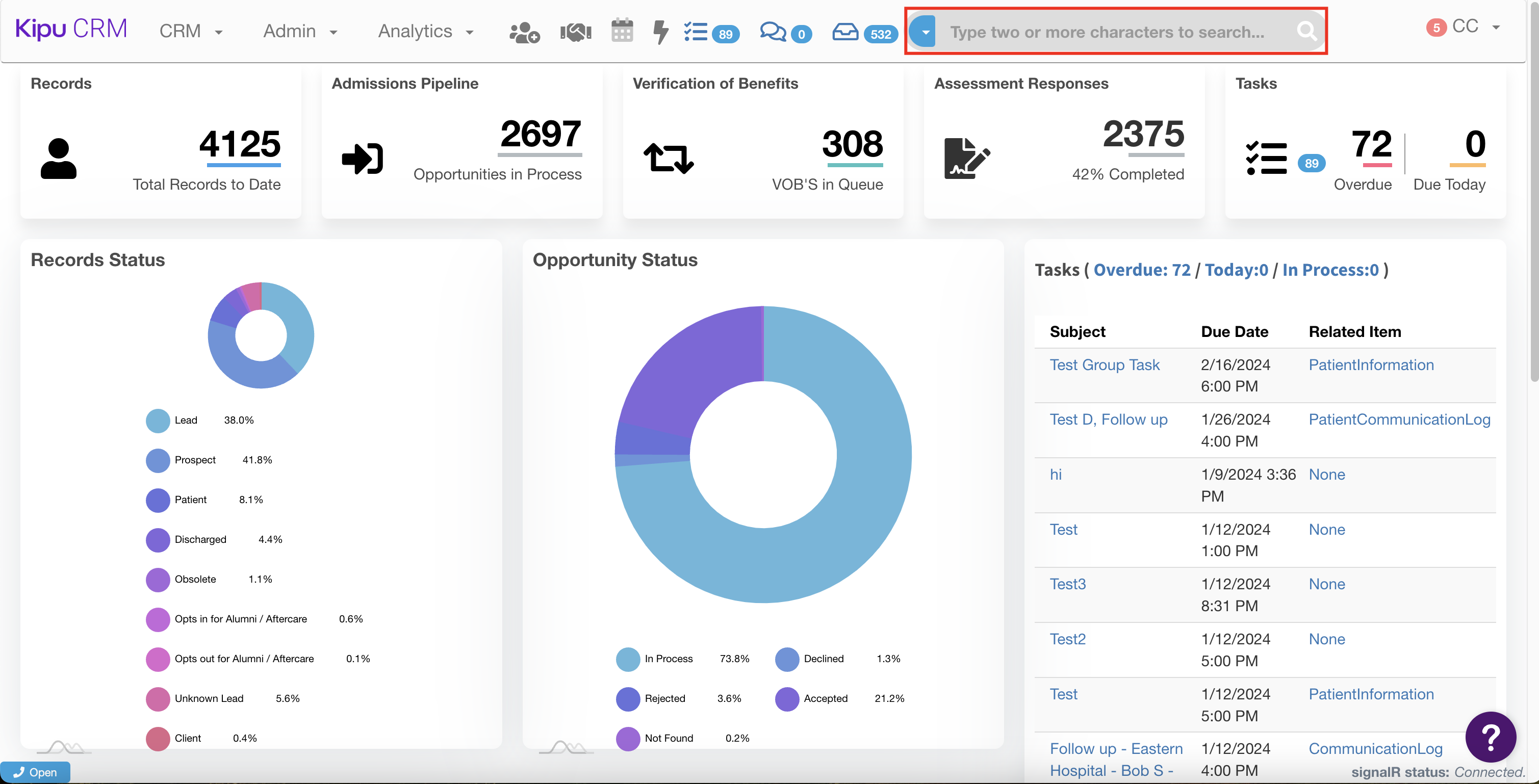
Task: Open the chat messages icon
Action: 773,32
